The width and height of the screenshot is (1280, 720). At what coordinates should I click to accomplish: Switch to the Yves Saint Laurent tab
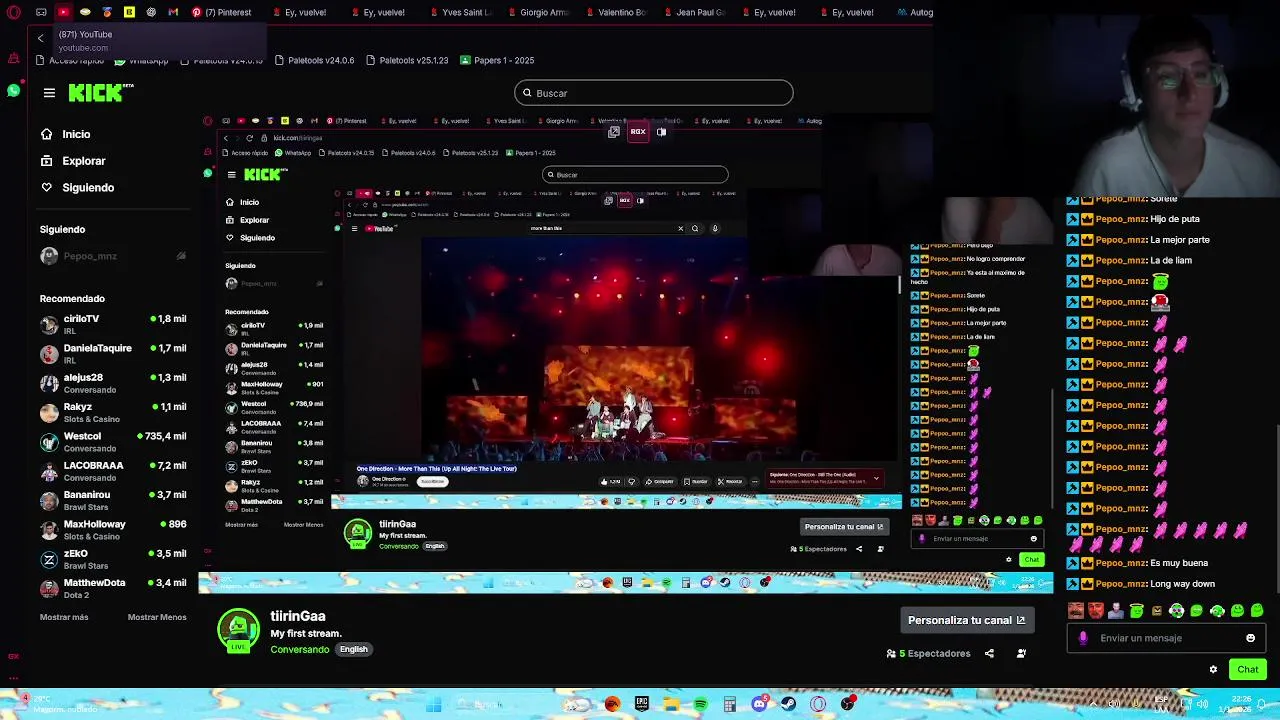click(x=459, y=12)
